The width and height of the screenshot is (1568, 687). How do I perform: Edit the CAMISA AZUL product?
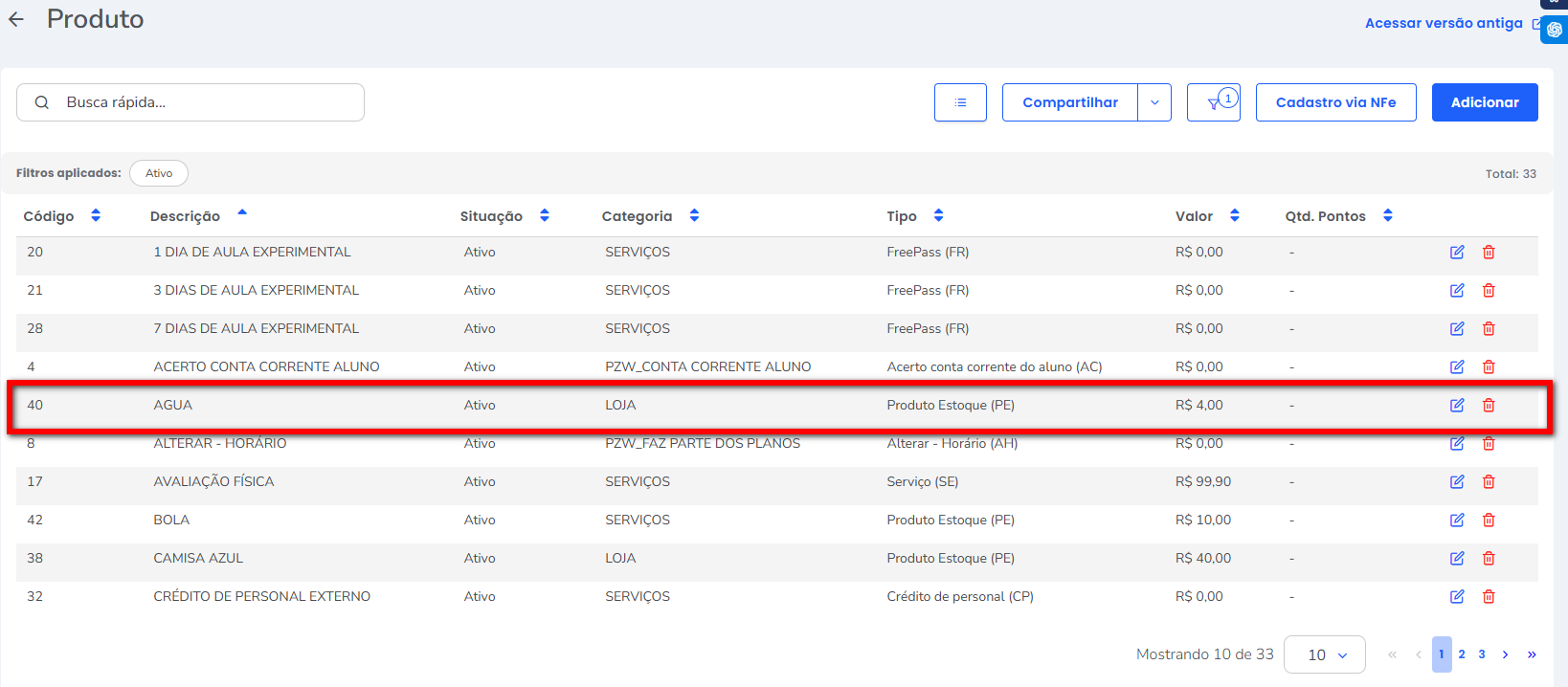click(x=1457, y=559)
